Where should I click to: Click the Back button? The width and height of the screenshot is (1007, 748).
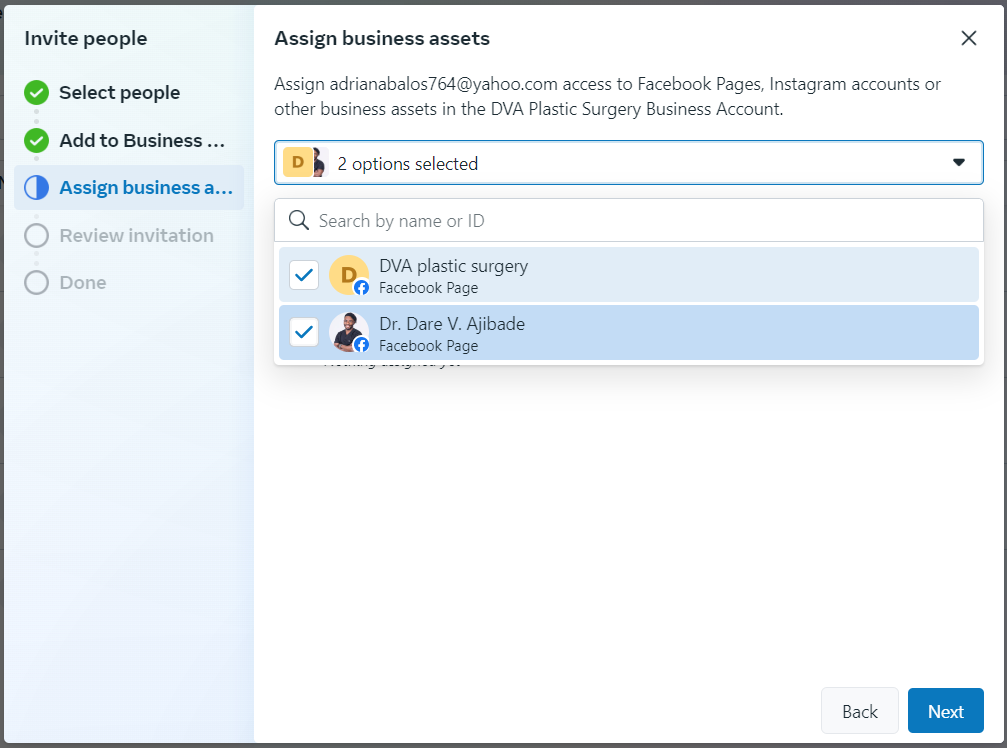859,711
